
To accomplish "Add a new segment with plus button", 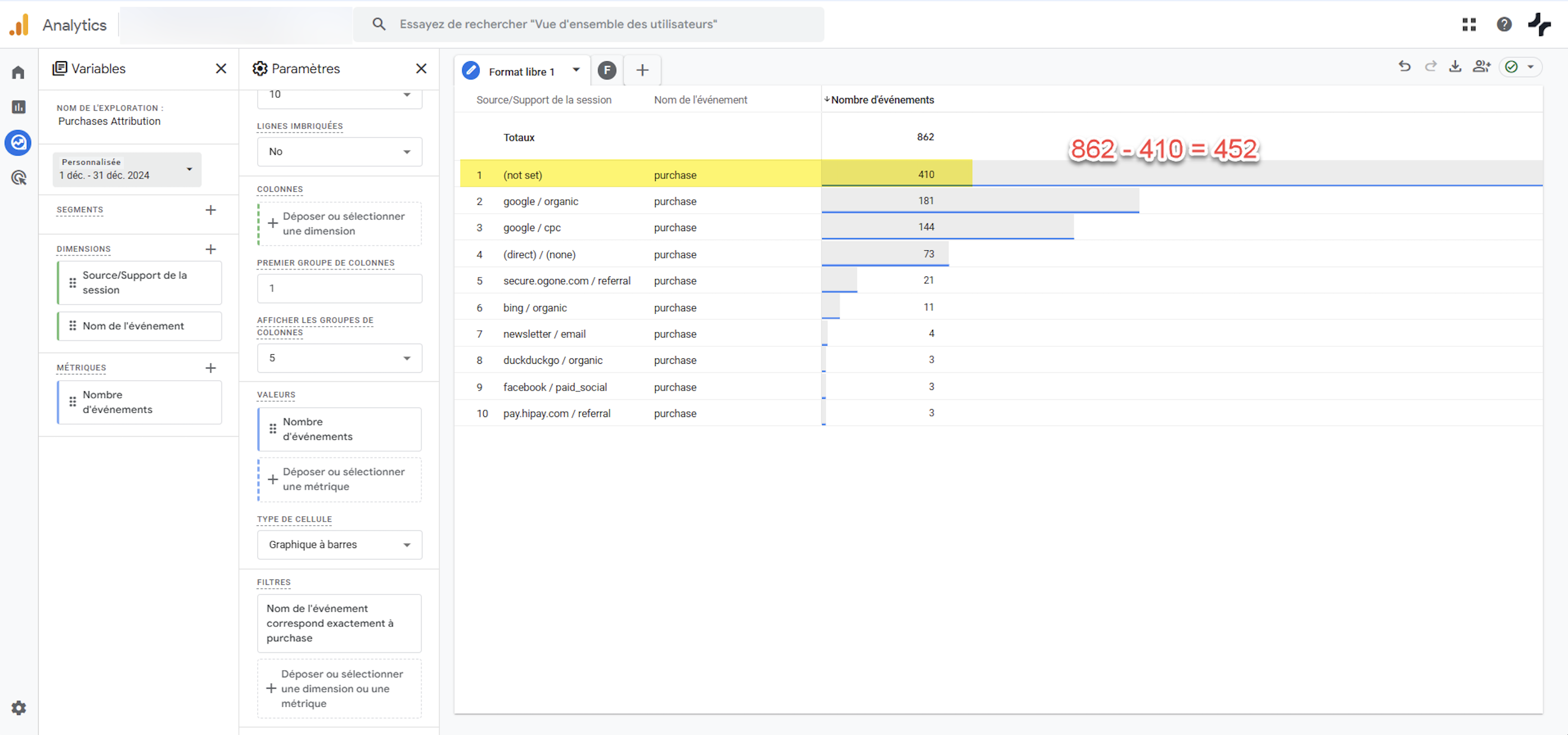I will (x=211, y=210).
